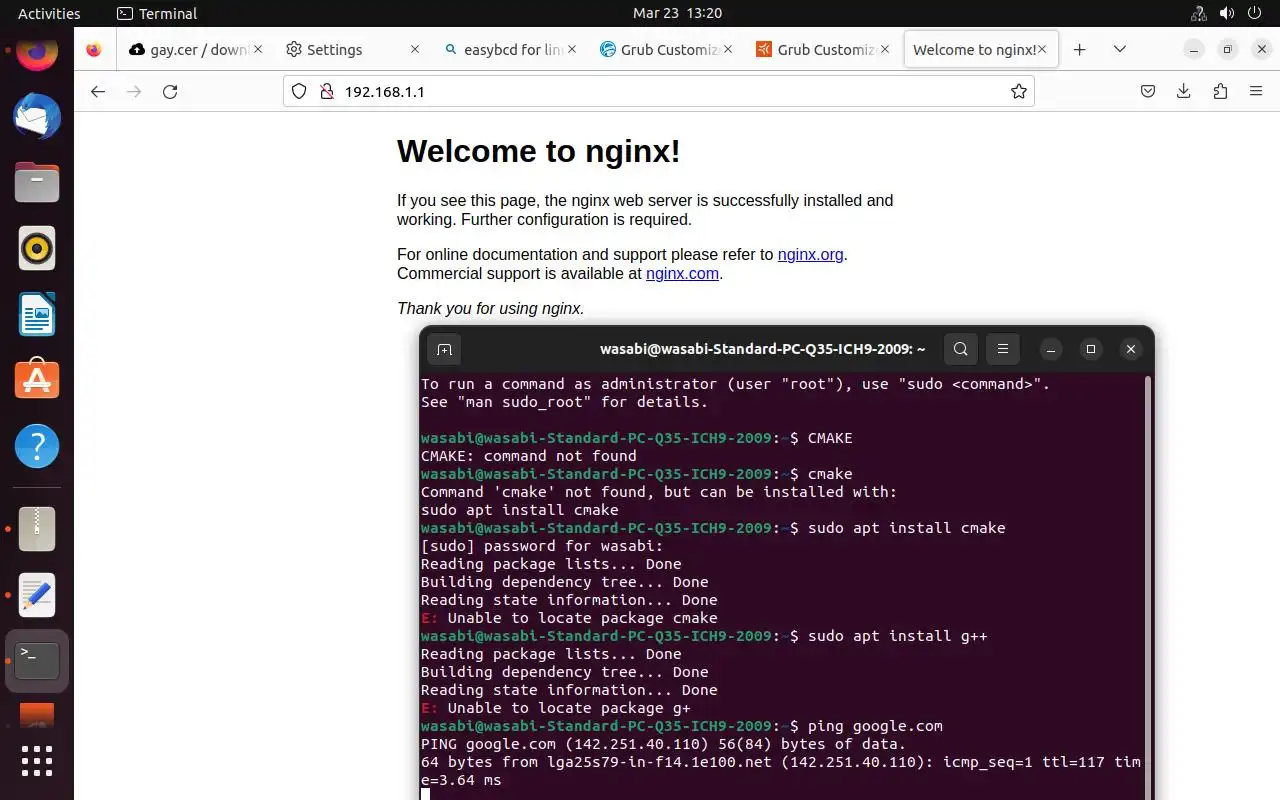This screenshot has width=1280, height=800.
Task: Close the easybcd search tab
Action: click(572, 49)
